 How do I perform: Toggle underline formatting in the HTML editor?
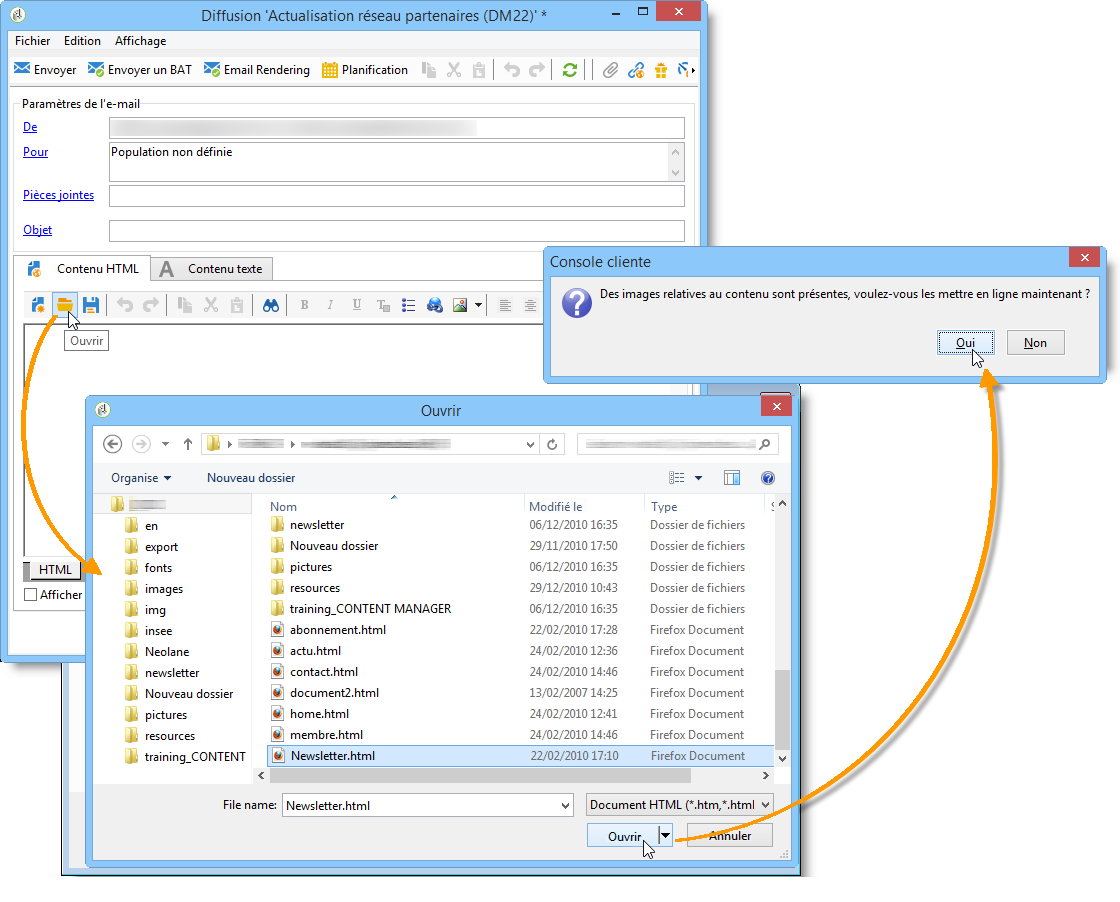(x=356, y=305)
